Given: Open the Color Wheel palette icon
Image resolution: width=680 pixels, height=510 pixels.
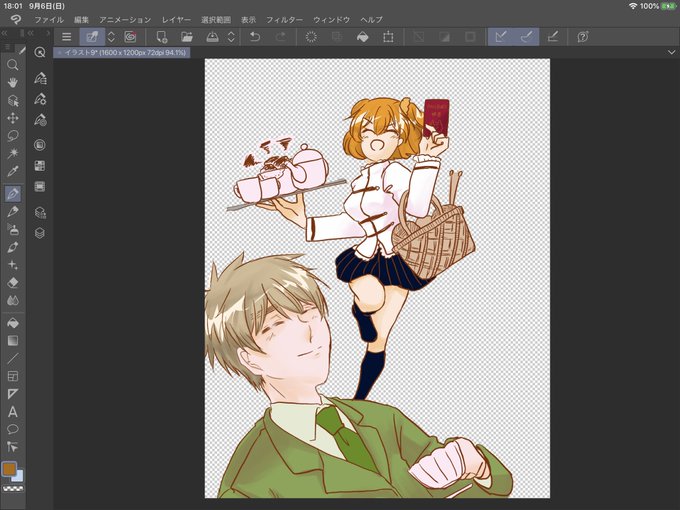Looking at the screenshot, I should (39, 145).
